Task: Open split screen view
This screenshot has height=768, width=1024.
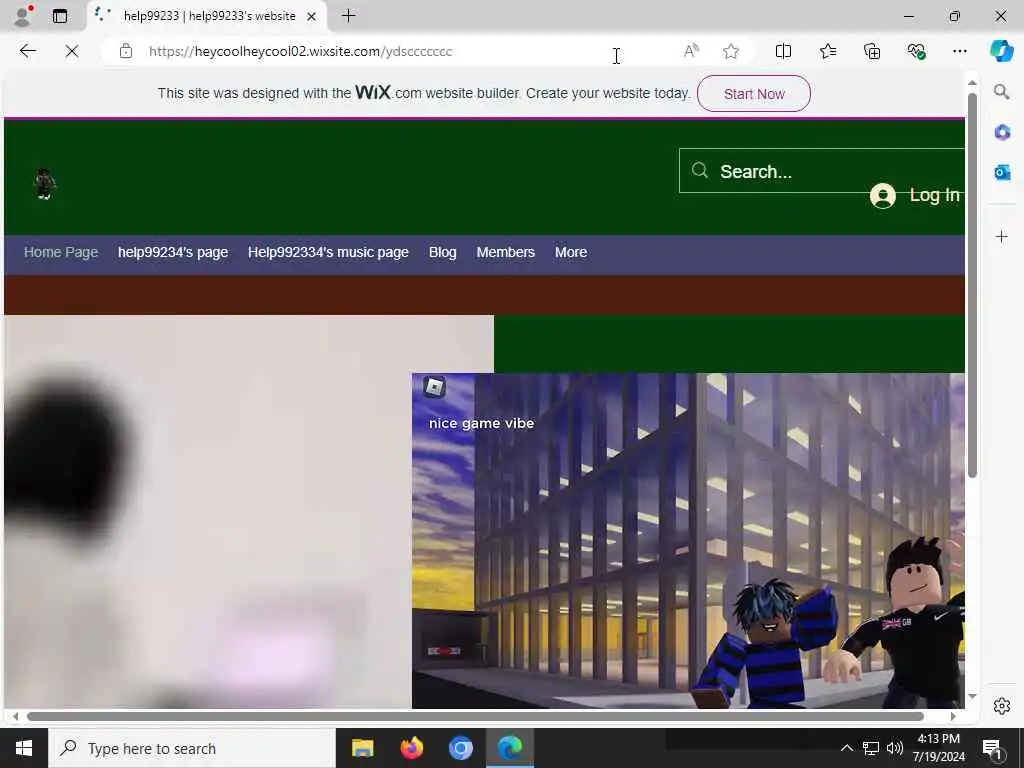Action: [x=783, y=51]
